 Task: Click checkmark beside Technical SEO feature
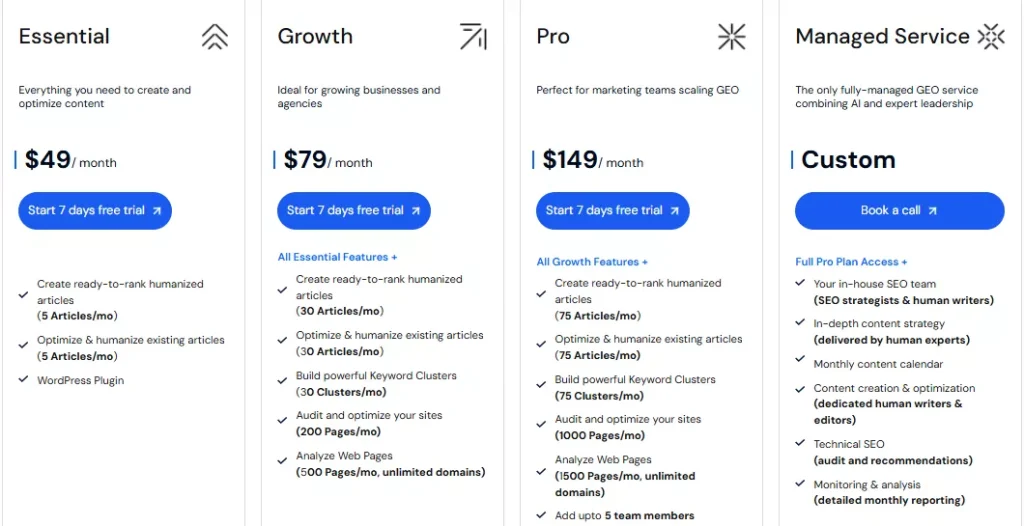[x=801, y=444]
